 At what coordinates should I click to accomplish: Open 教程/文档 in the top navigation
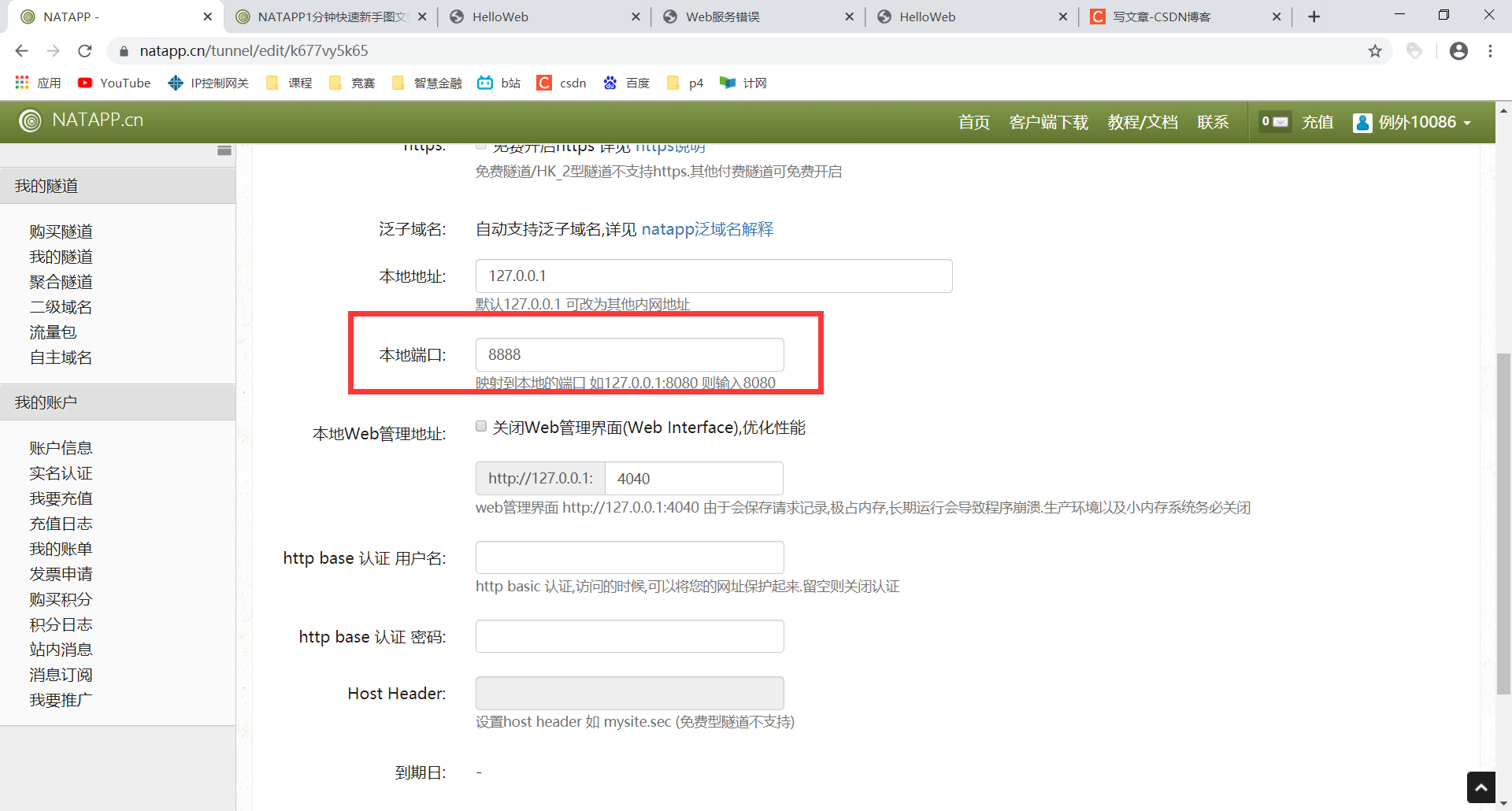pyautogui.click(x=1143, y=122)
